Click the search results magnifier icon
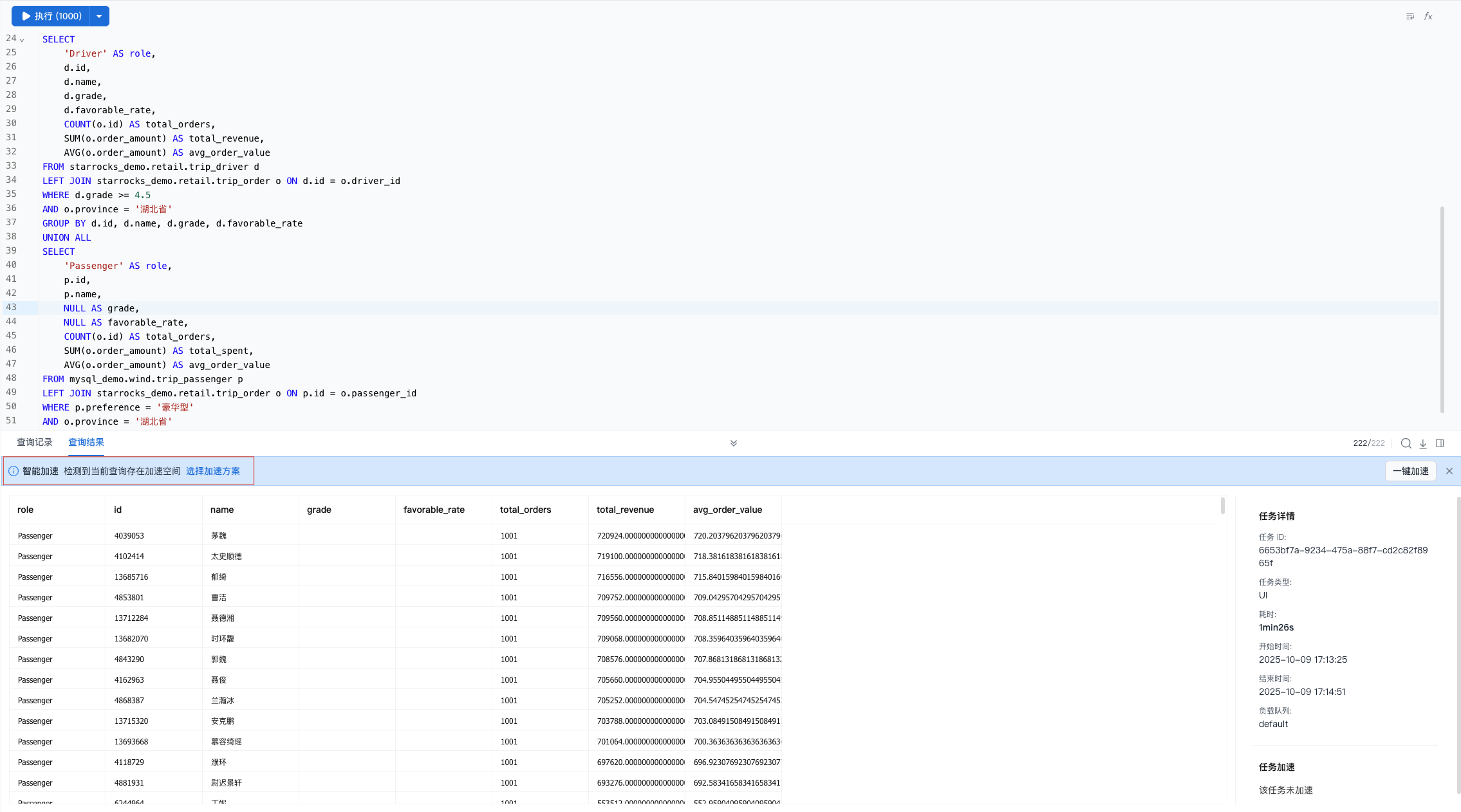The height and width of the screenshot is (812, 1461). (1406, 443)
